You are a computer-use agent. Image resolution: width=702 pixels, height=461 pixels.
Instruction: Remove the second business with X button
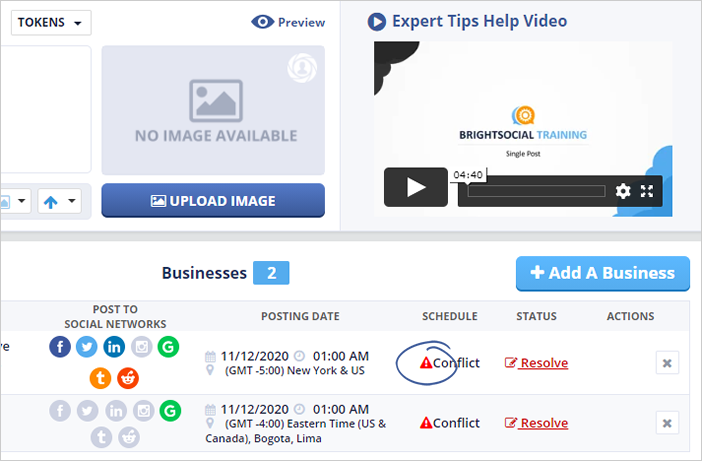click(668, 424)
